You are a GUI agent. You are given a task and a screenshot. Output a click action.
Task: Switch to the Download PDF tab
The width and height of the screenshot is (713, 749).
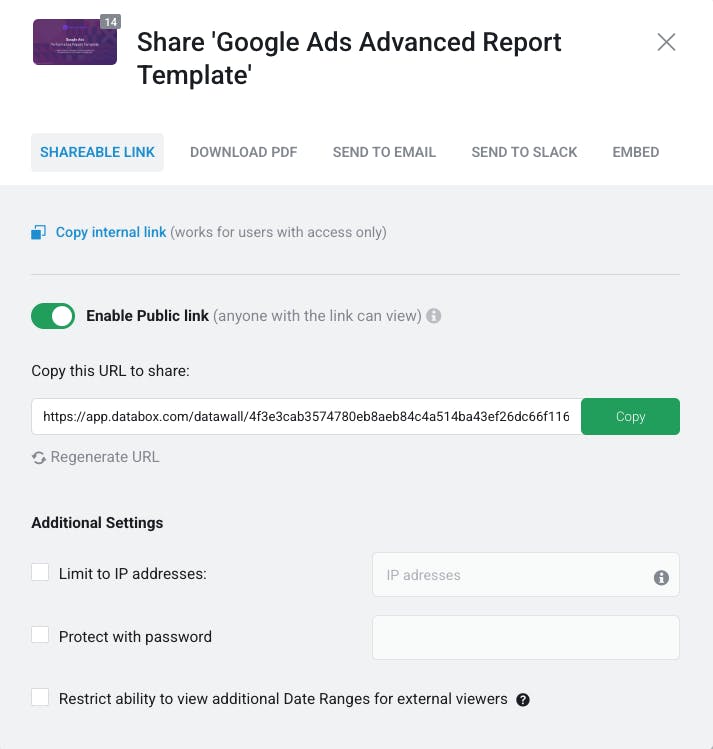click(x=243, y=152)
